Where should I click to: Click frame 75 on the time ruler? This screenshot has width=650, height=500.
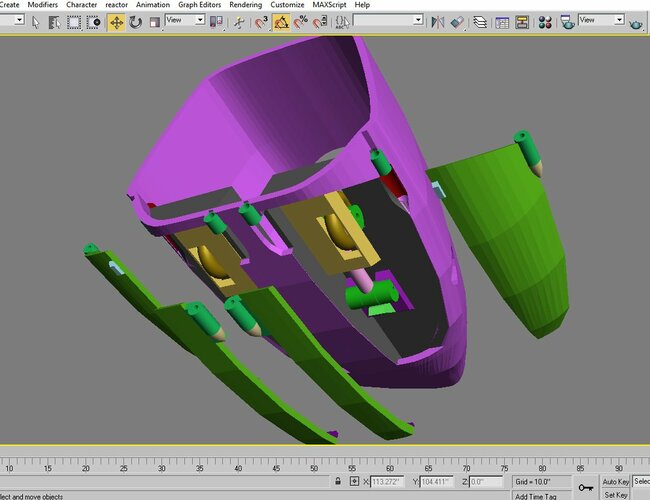coord(504,468)
